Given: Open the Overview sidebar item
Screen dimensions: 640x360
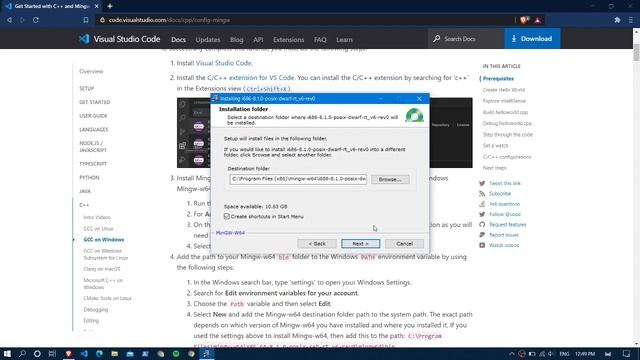Looking at the screenshot, I should click(x=91, y=71).
